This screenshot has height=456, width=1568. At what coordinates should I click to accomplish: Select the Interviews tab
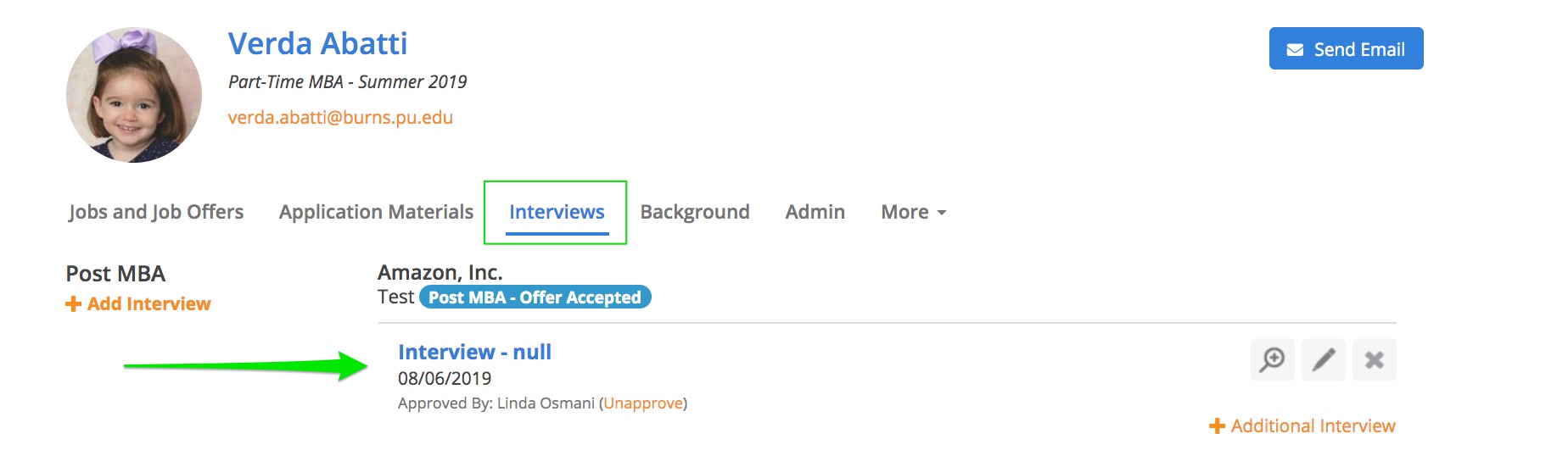pyautogui.click(x=557, y=212)
